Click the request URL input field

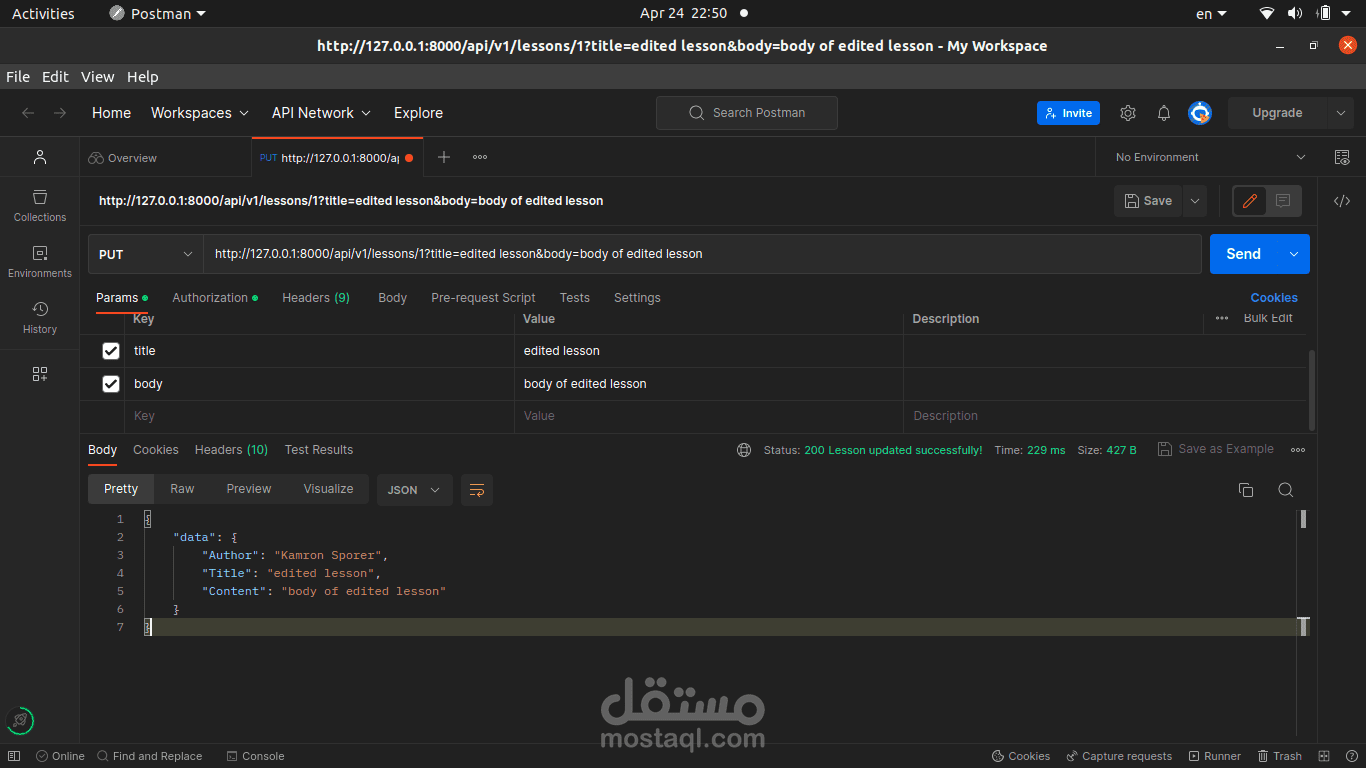pyautogui.click(x=702, y=254)
